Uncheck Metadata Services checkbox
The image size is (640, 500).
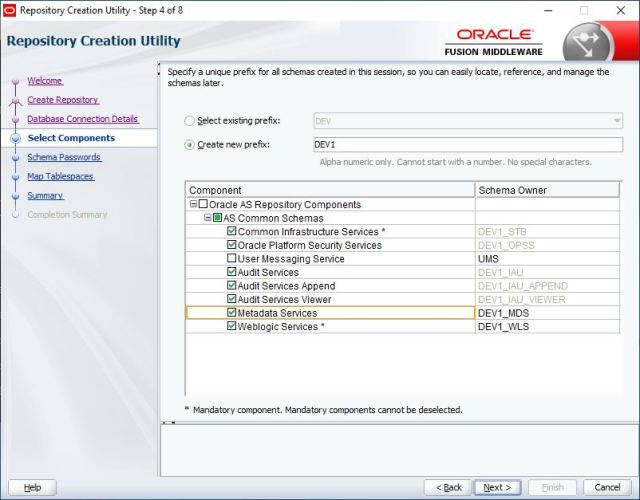[231, 312]
